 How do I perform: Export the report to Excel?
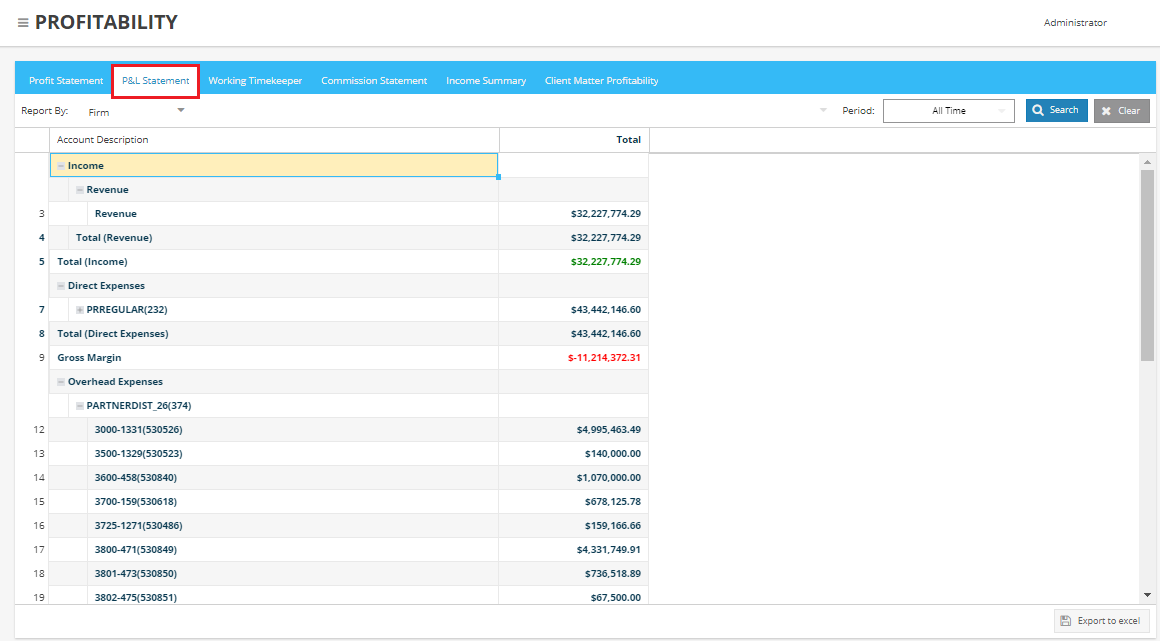[x=1100, y=621]
